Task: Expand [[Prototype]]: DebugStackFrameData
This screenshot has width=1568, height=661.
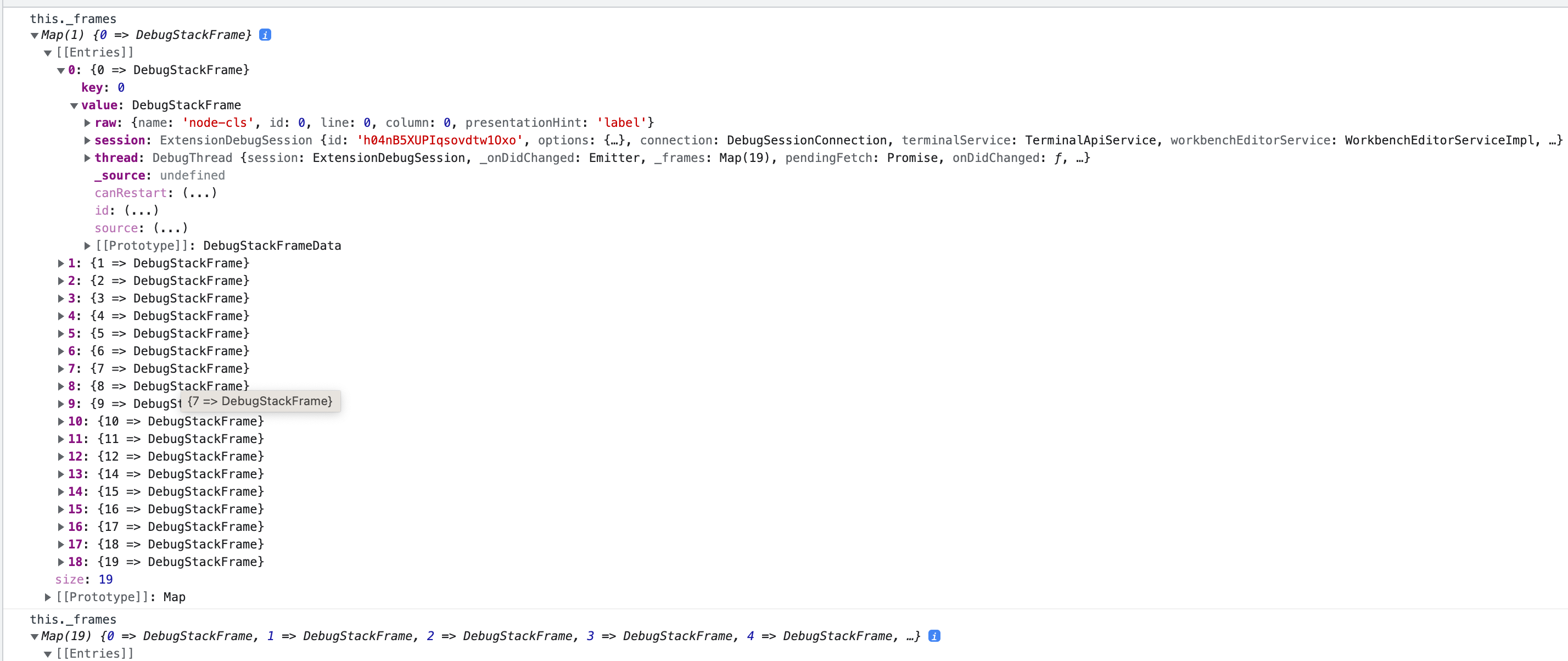Action: click(x=87, y=245)
